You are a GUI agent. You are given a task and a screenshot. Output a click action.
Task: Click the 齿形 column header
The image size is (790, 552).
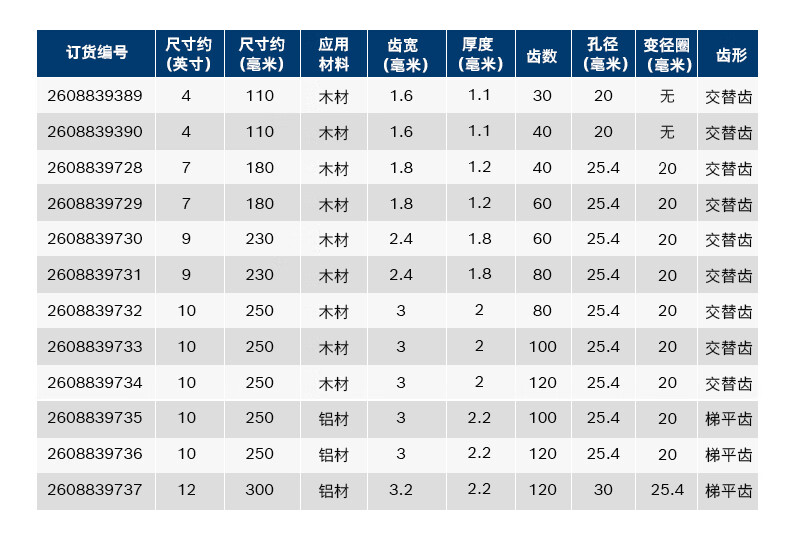(x=731, y=55)
